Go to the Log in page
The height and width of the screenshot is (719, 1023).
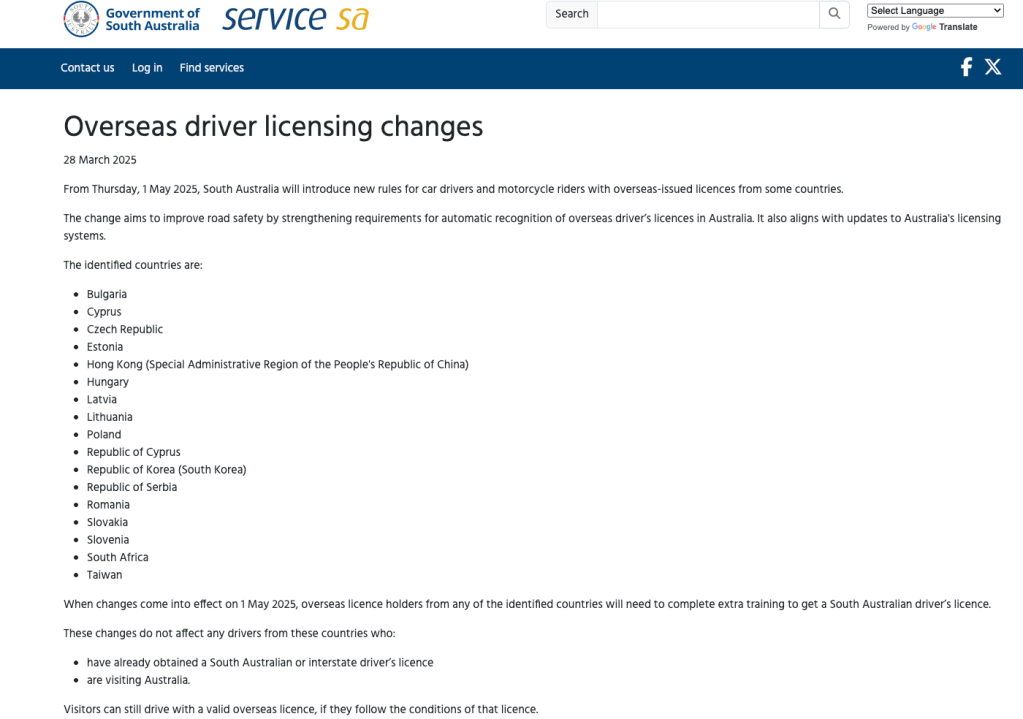point(147,68)
